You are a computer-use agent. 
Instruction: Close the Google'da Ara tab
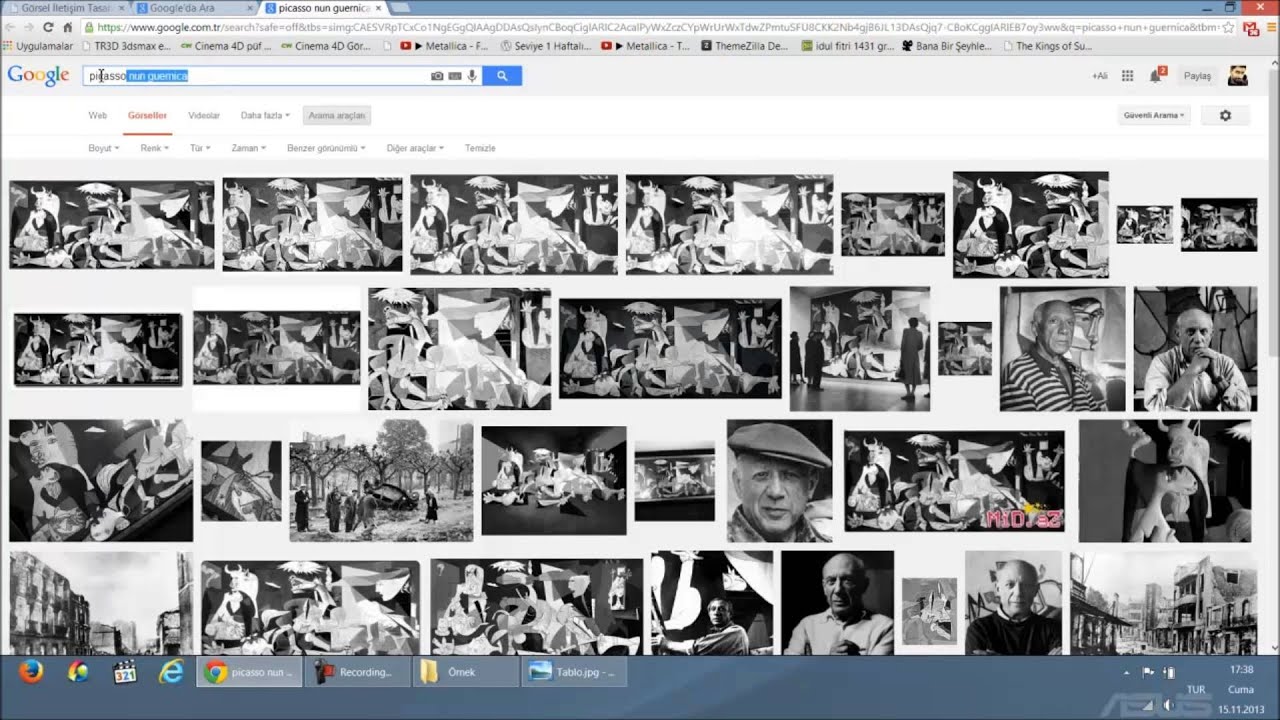point(250,8)
